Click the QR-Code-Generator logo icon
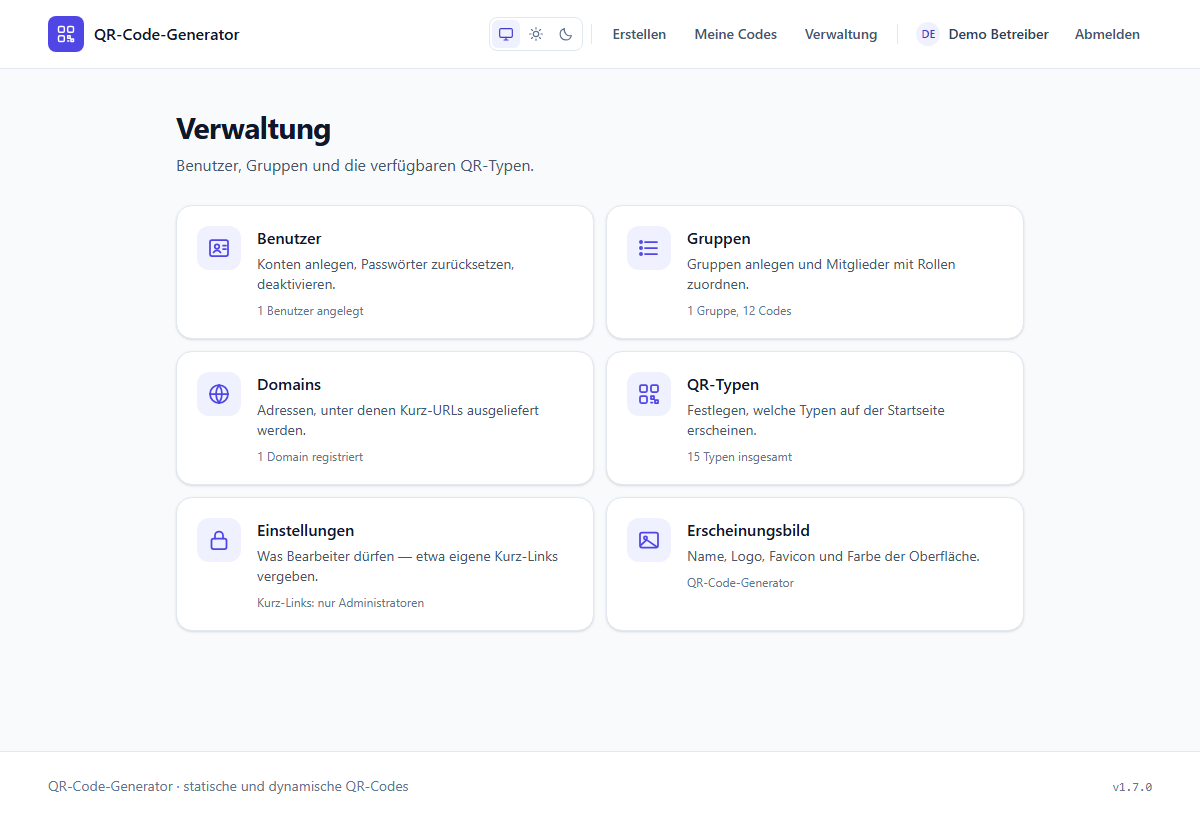Viewport: 1200px width, 820px height. coord(66,34)
